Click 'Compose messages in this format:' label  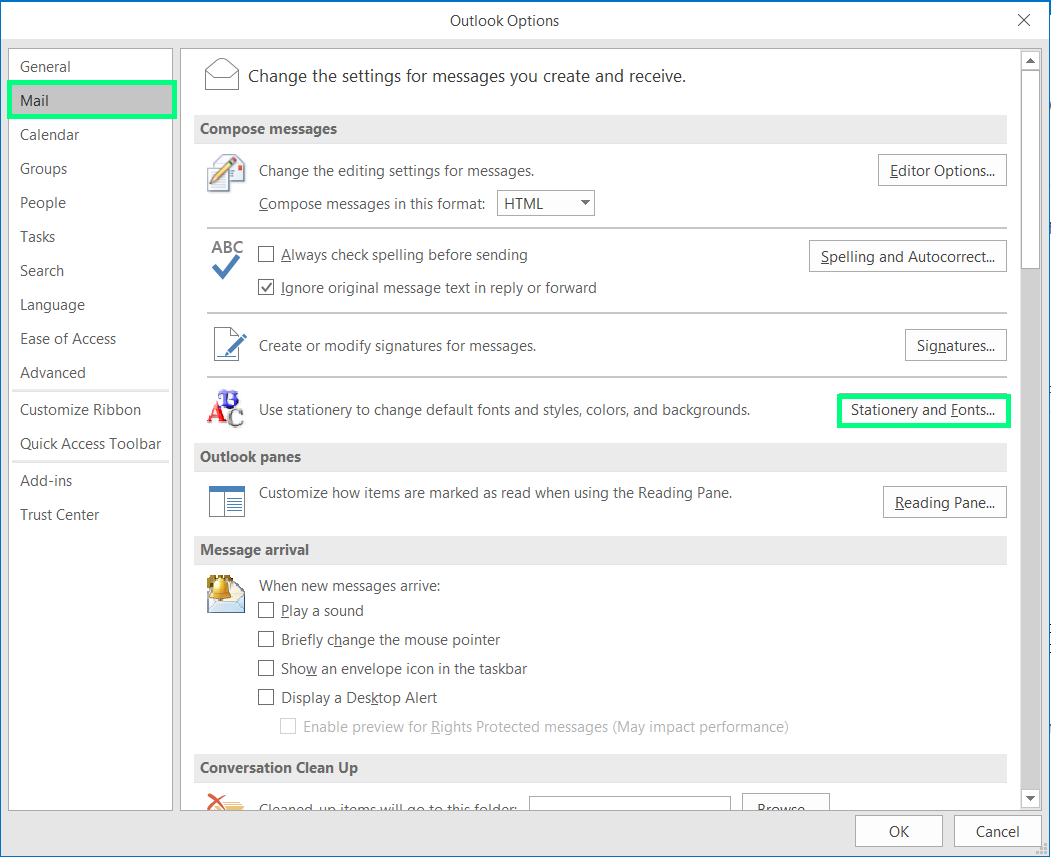point(372,204)
